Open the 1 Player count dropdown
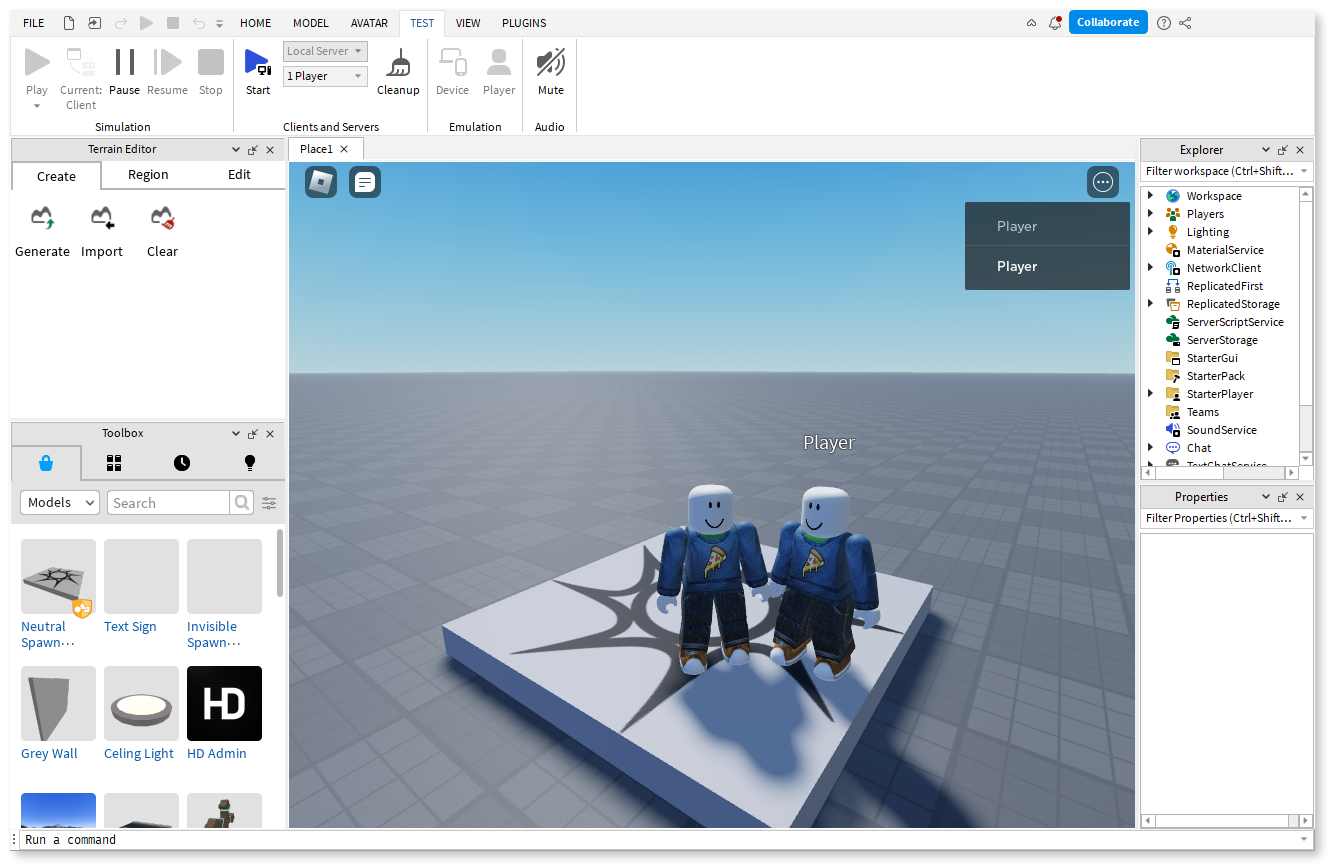 pyautogui.click(x=325, y=75)
